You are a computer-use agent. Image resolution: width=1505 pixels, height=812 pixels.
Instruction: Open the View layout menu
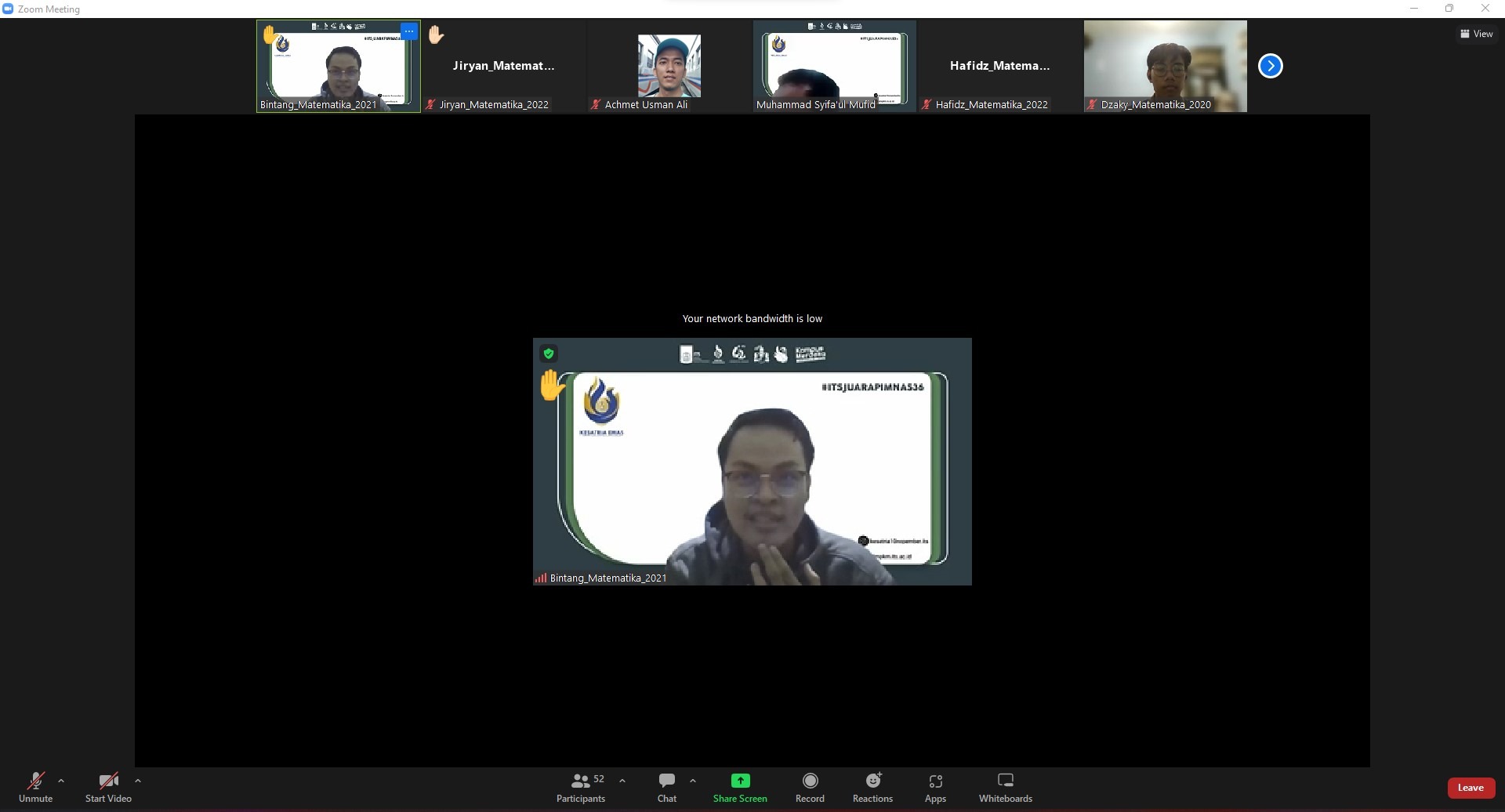(x=1476, y=34)
